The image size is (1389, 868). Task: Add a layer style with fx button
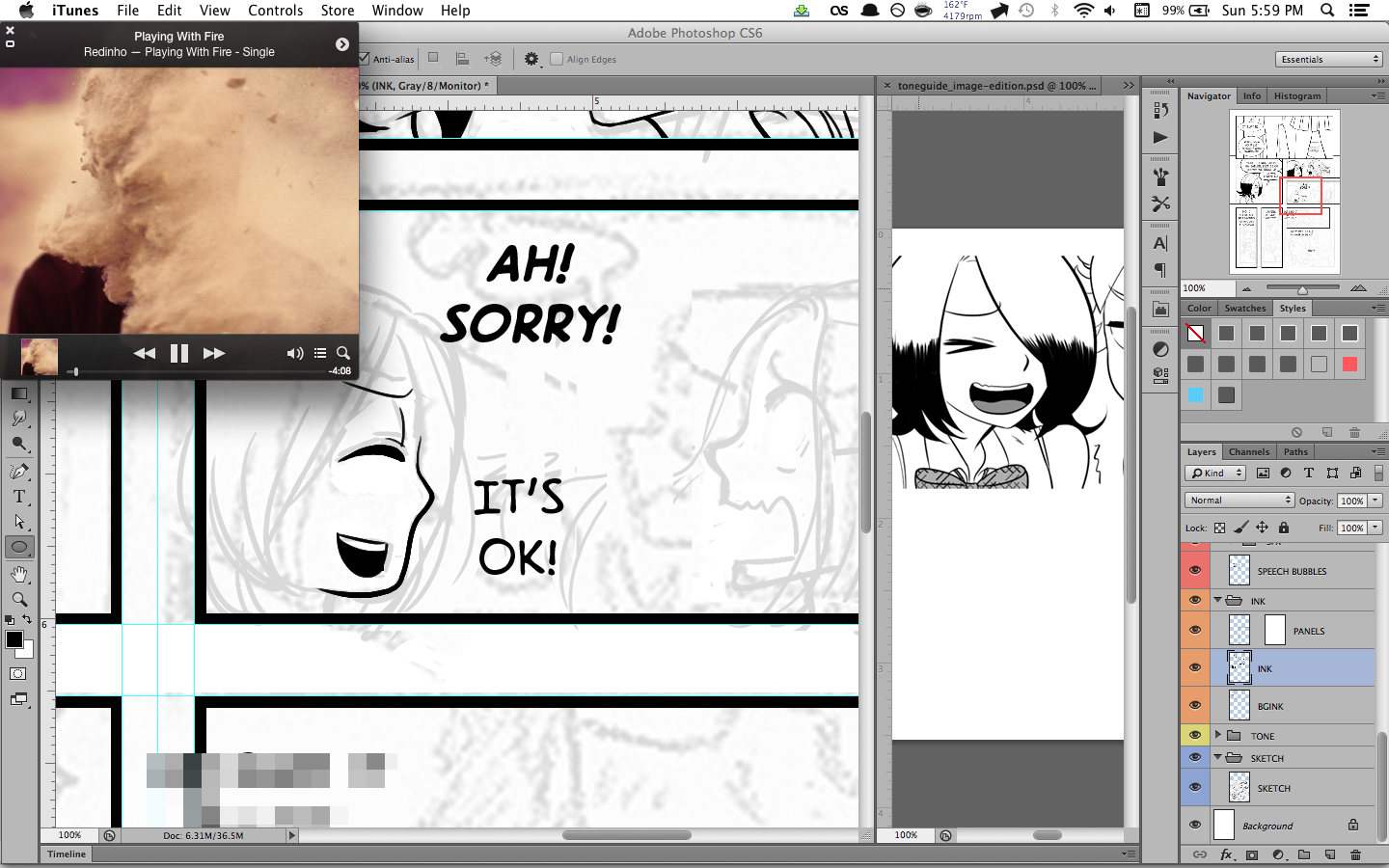[1226, 854]
